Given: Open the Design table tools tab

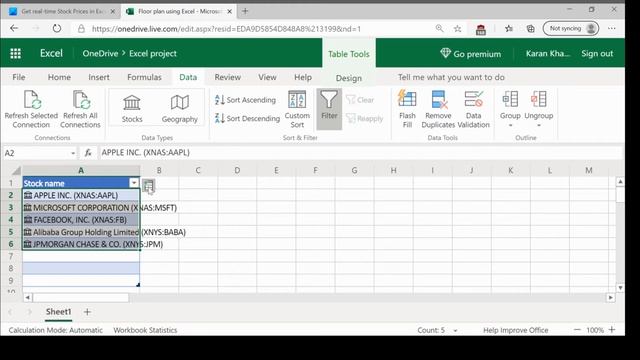Looking at the screenshot, I should coord(349,78).
